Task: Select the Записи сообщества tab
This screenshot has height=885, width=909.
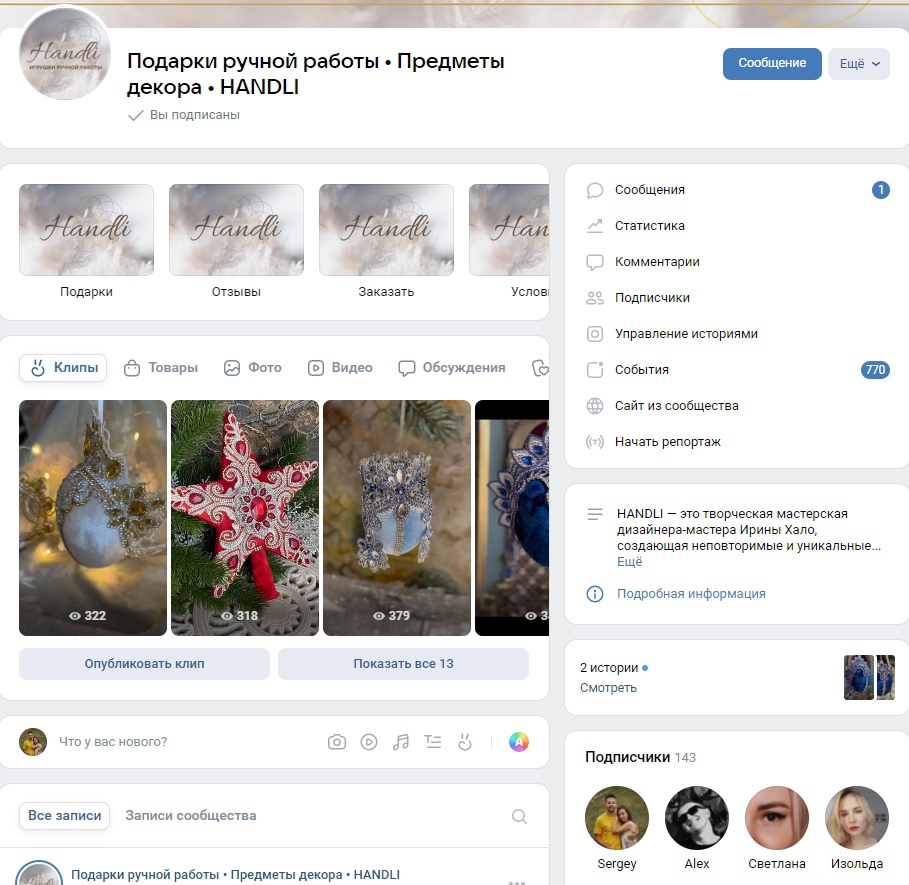Action: [191, 815]
